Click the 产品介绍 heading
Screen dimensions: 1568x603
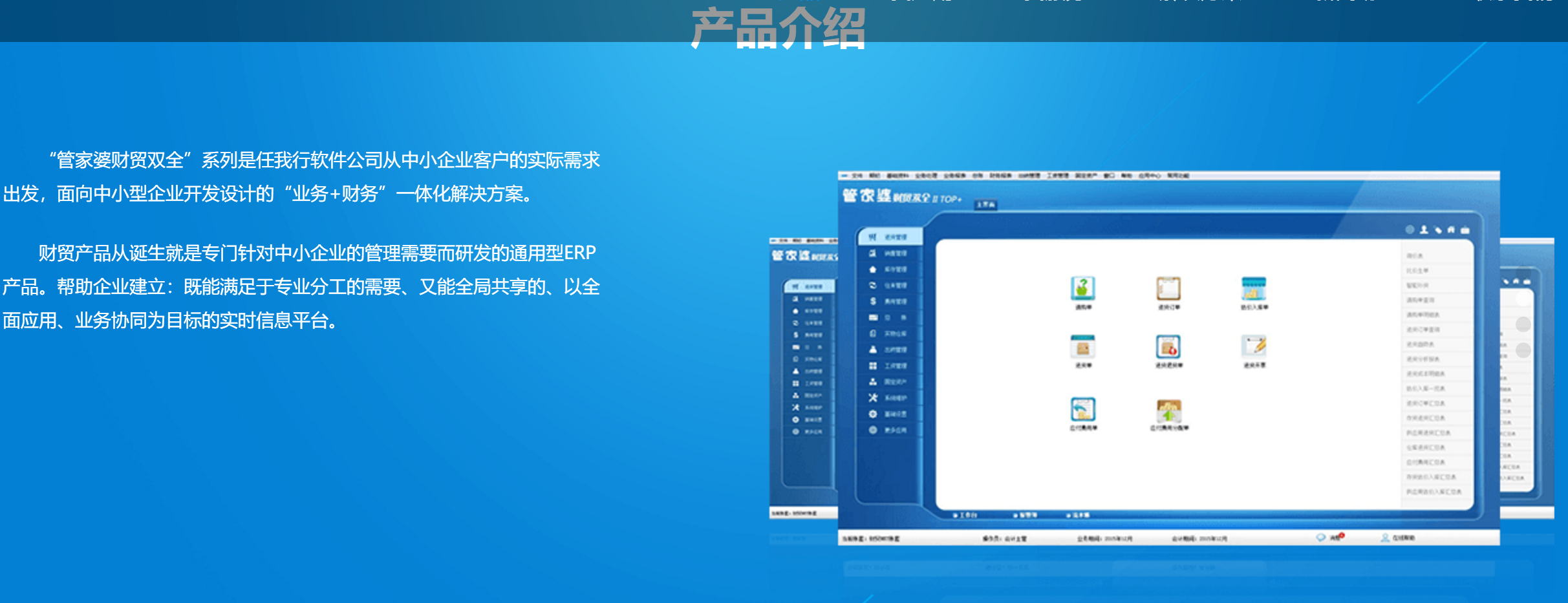(x=778, y=28)
